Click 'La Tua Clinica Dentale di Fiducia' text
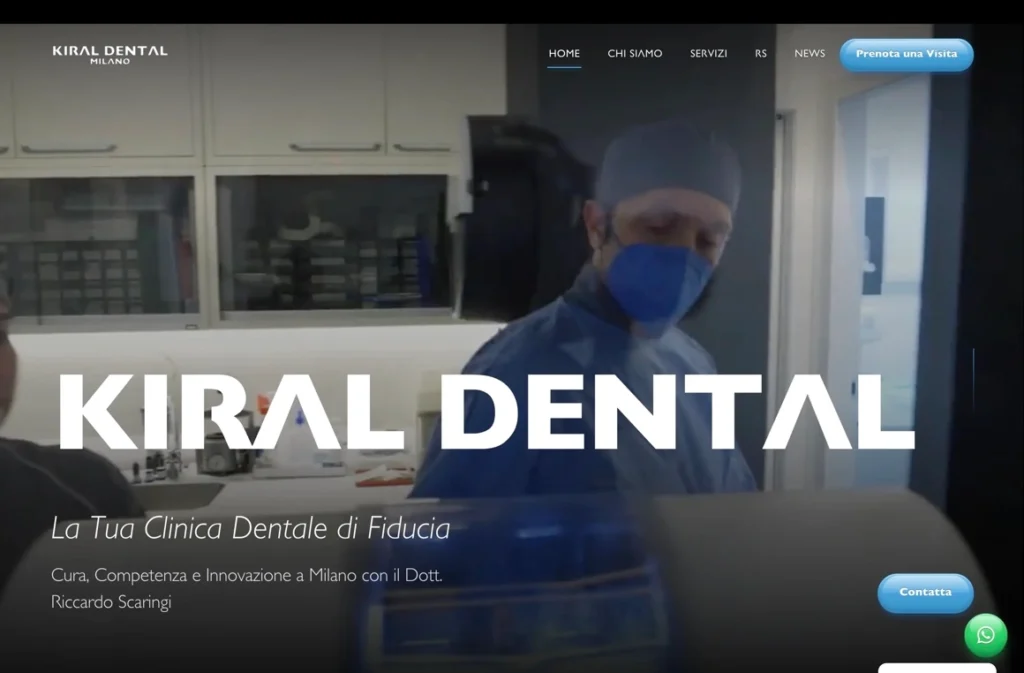 click(251, 528)
